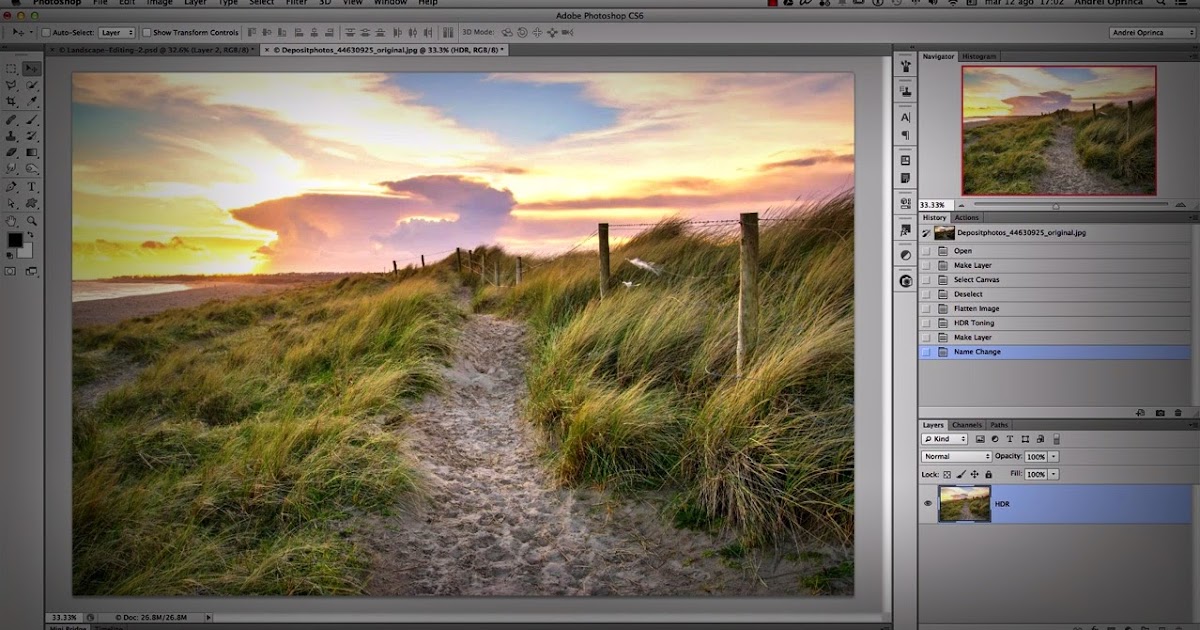Image resolution: width=1200 pixels, height=630 pixels.
Task: Select the Pen tool
Action: click(12, 186)
